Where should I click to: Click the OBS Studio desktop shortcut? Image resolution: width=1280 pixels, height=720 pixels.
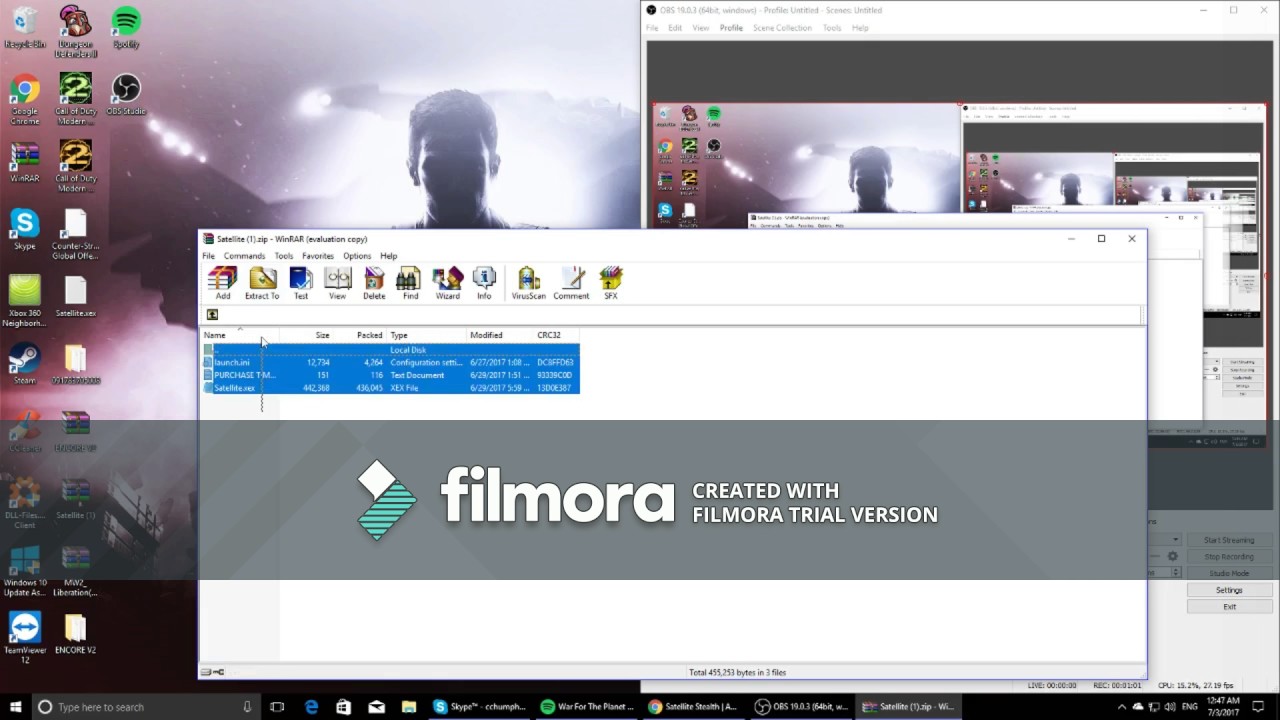click(x=126, y=96)
